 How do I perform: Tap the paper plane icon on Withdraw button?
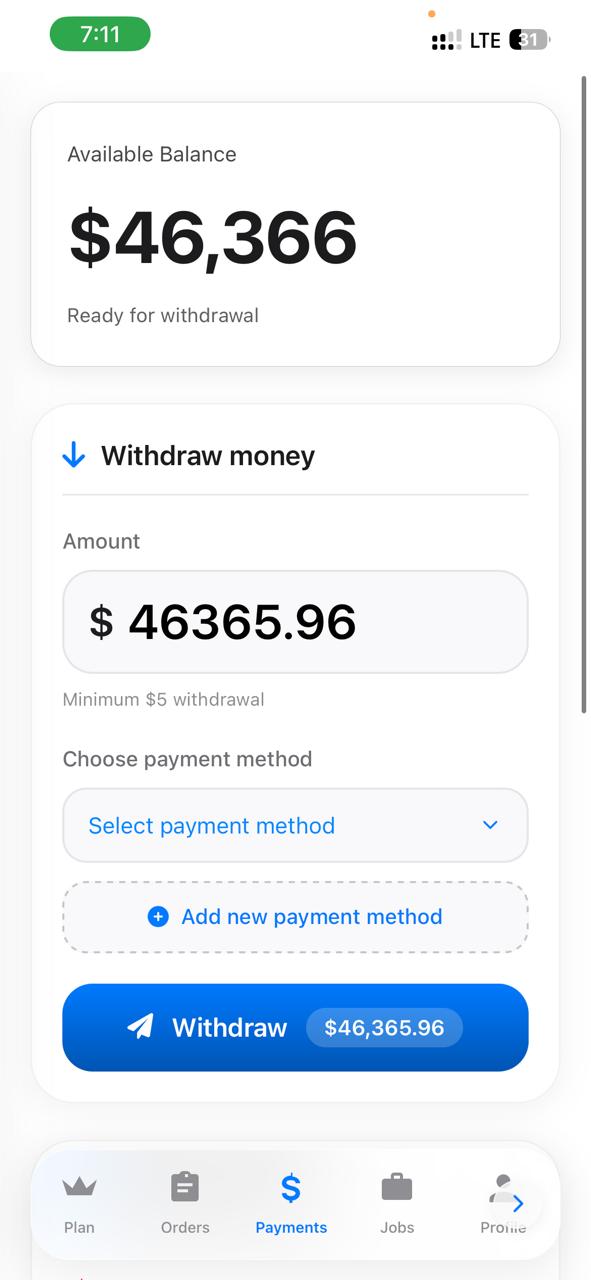(x=141, y=1026)
